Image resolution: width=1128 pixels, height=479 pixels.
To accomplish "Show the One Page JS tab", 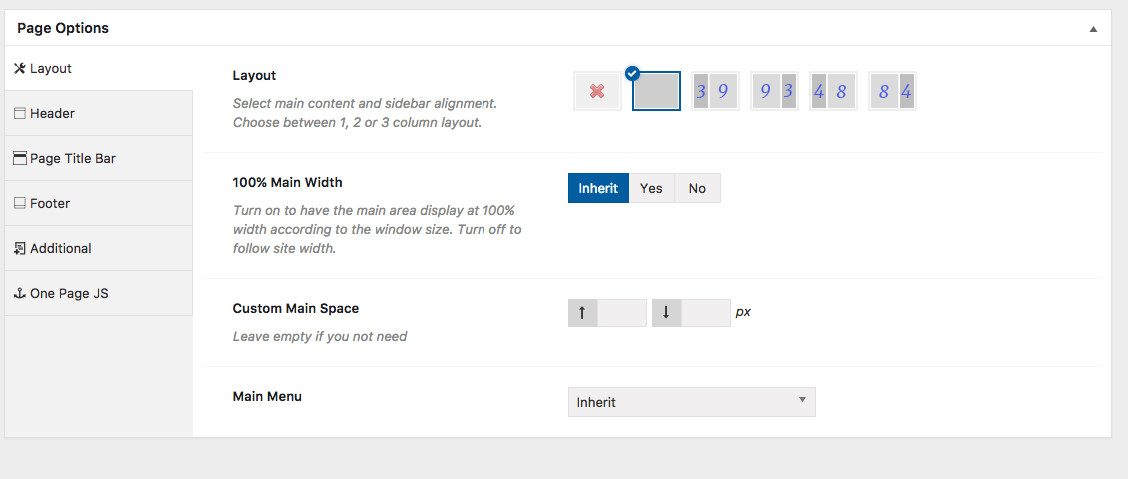I will click(98, 293).
